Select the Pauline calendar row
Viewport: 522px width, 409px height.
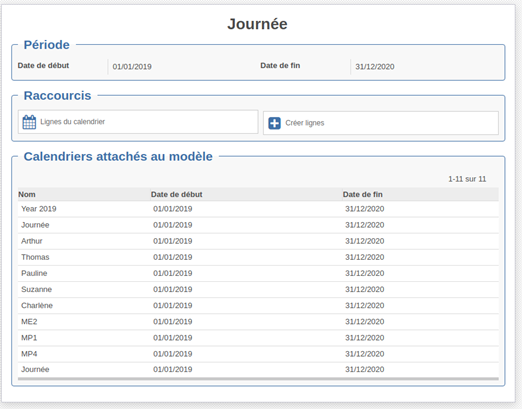(258, 273)
